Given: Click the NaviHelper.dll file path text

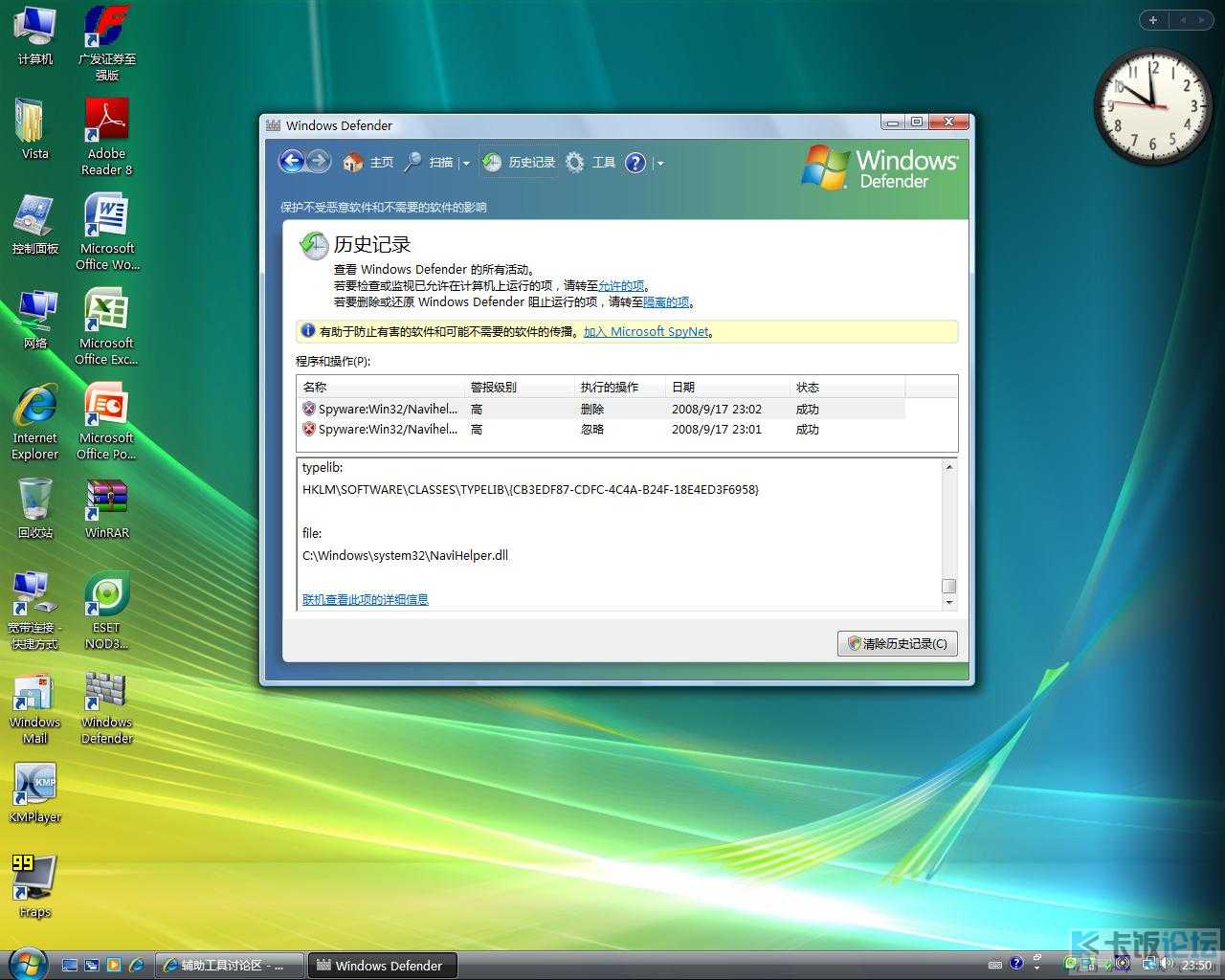Looking at the screenshot, I should [x=405, y=555].
